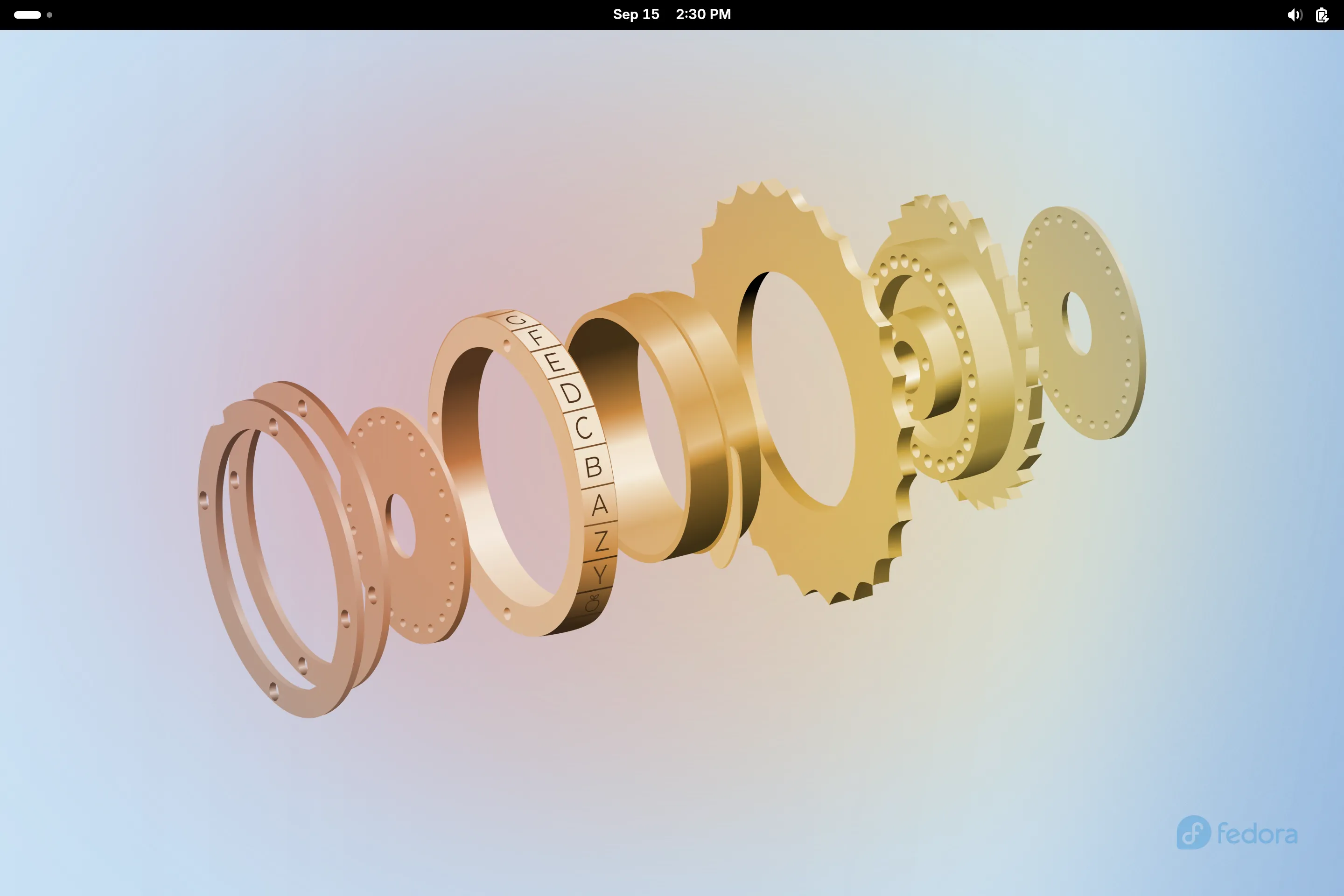This screenshot has width=1344, height=896.
Task: Click the Fedora logo emblem on wallpaper
Action: click(x=1194, y=832)
